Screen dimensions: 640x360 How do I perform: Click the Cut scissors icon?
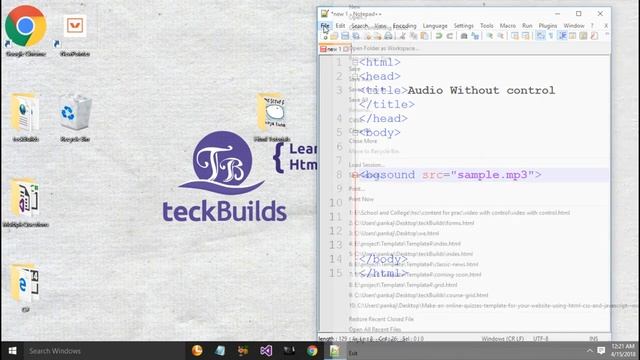[x=402, y=36]
